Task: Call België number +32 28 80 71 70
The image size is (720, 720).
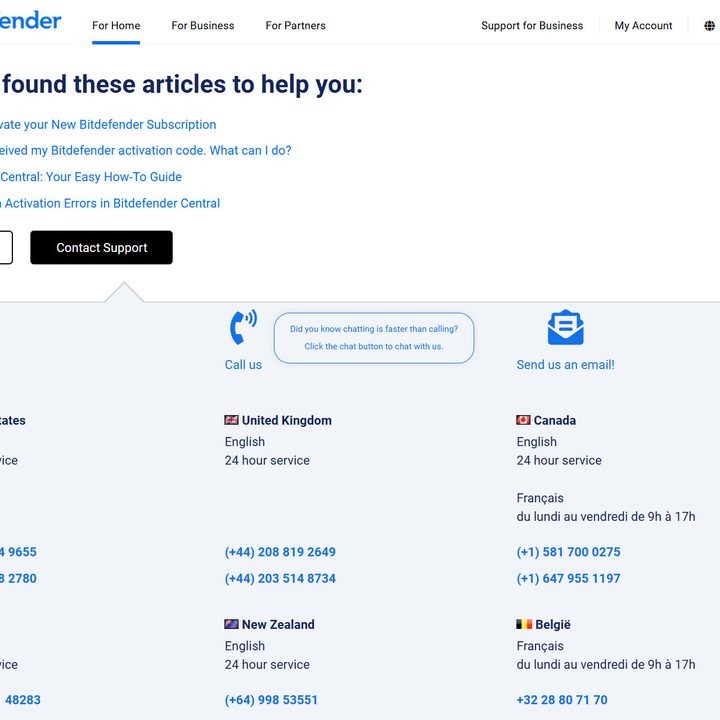Action: tap(562, 700)
